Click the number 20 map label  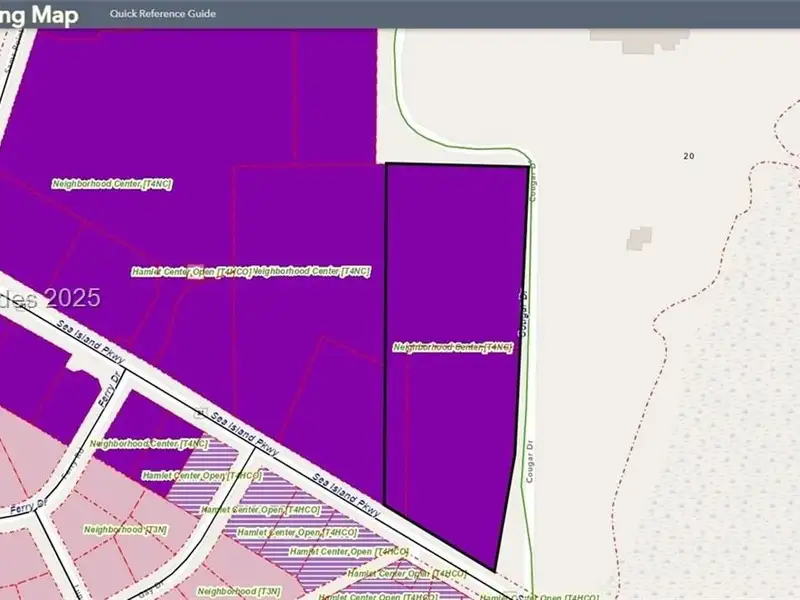pyautogui.click(x=688, y=156)
